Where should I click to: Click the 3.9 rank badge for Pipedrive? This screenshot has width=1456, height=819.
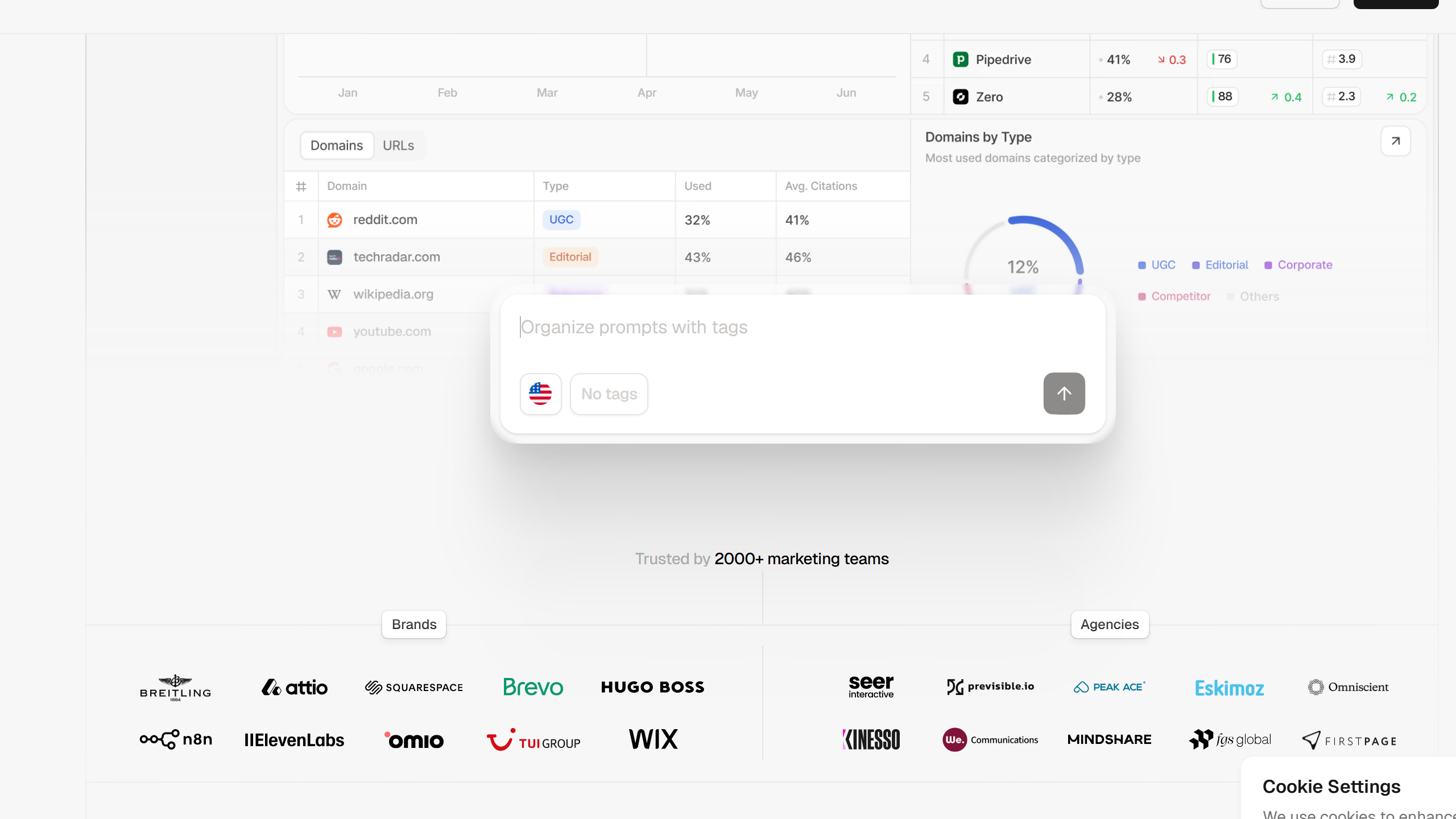(x=1342, y=59)
